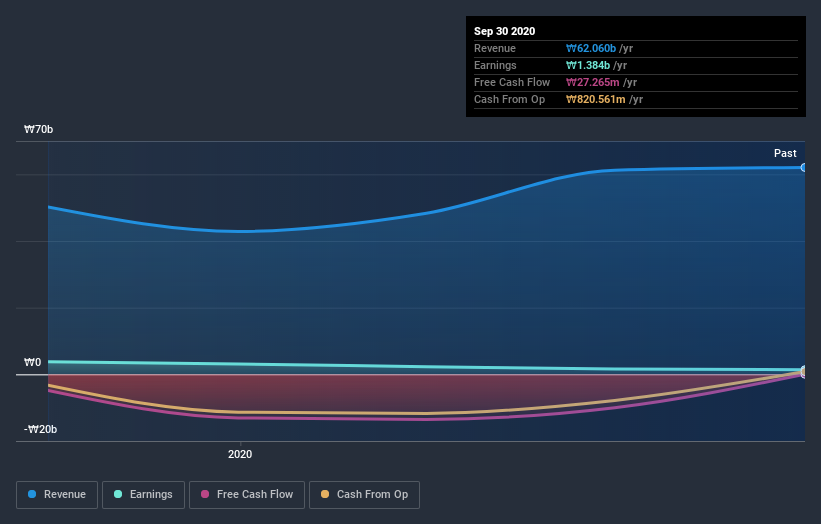821x524 pixels.
Task: Click the Past label on chart
Action: coord(785,153)
